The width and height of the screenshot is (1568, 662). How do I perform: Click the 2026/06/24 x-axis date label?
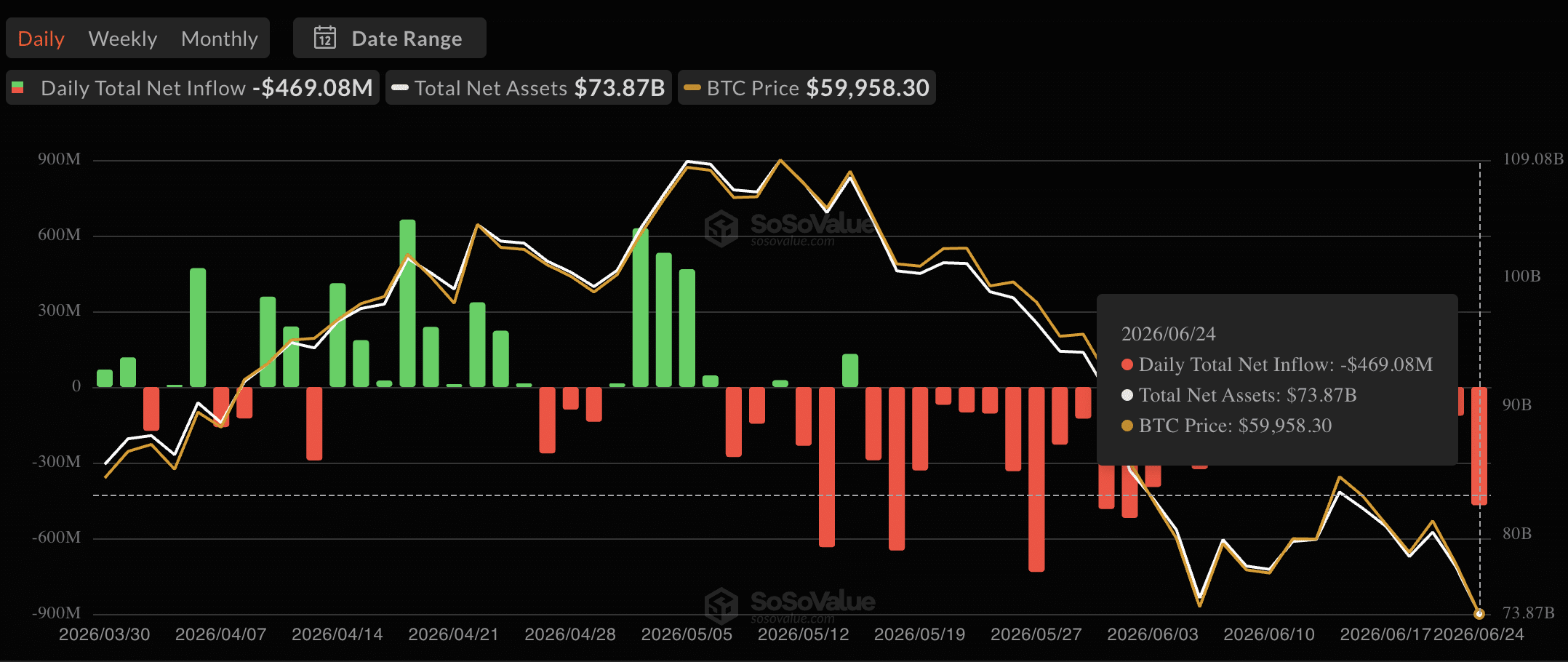point(1479,634)
